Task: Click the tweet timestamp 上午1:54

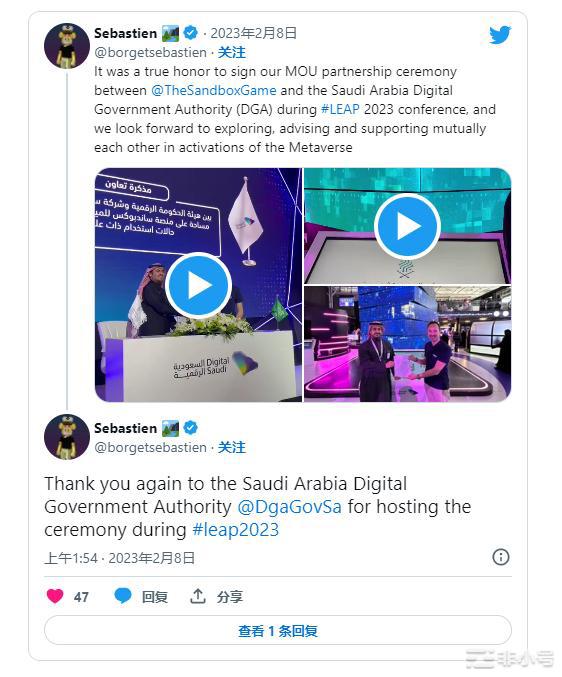Action: 71,558
